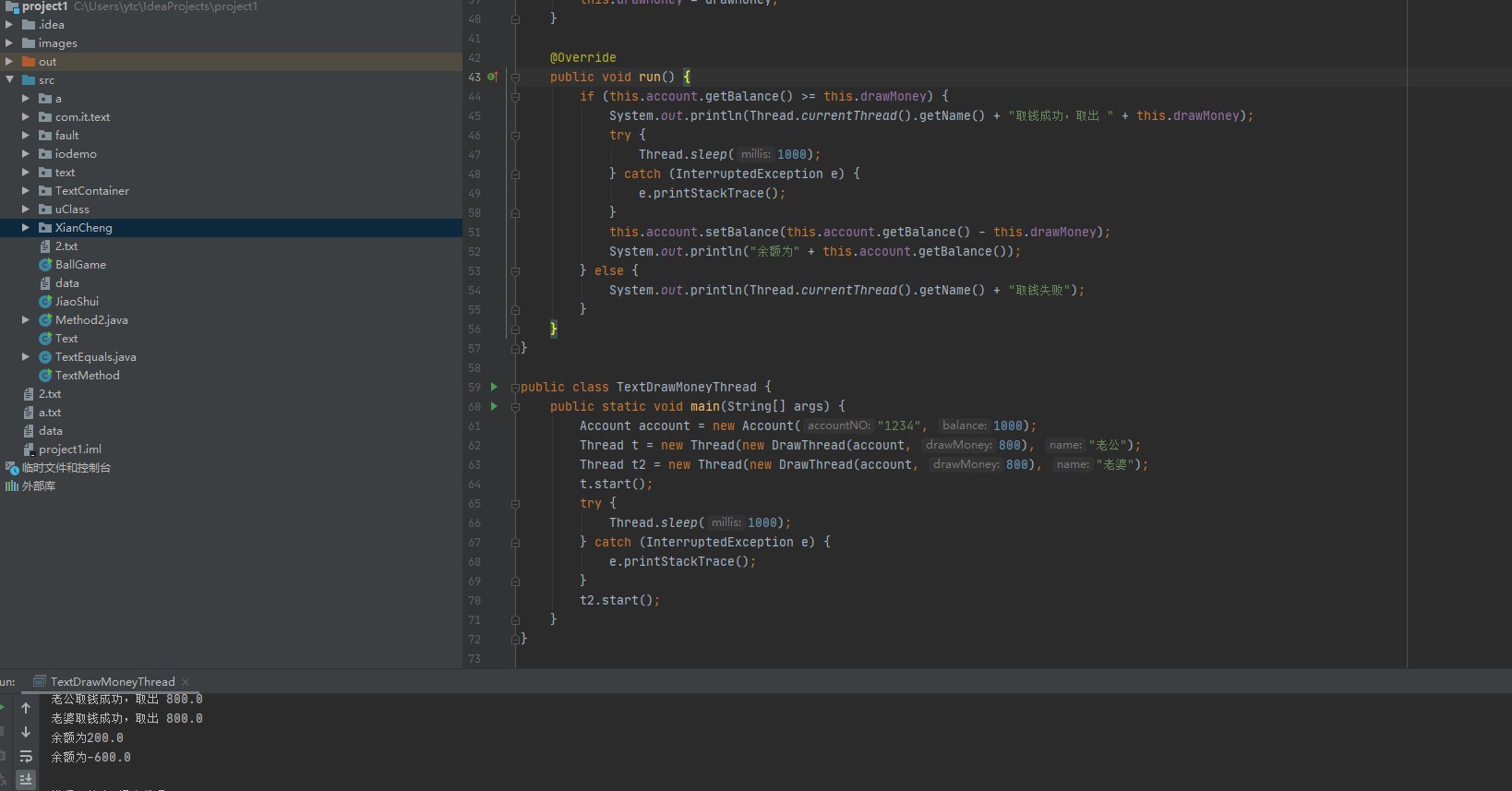Click the XianCheng package icon
The width and height of the screenshot is (1512, 791).
(45, 228)
